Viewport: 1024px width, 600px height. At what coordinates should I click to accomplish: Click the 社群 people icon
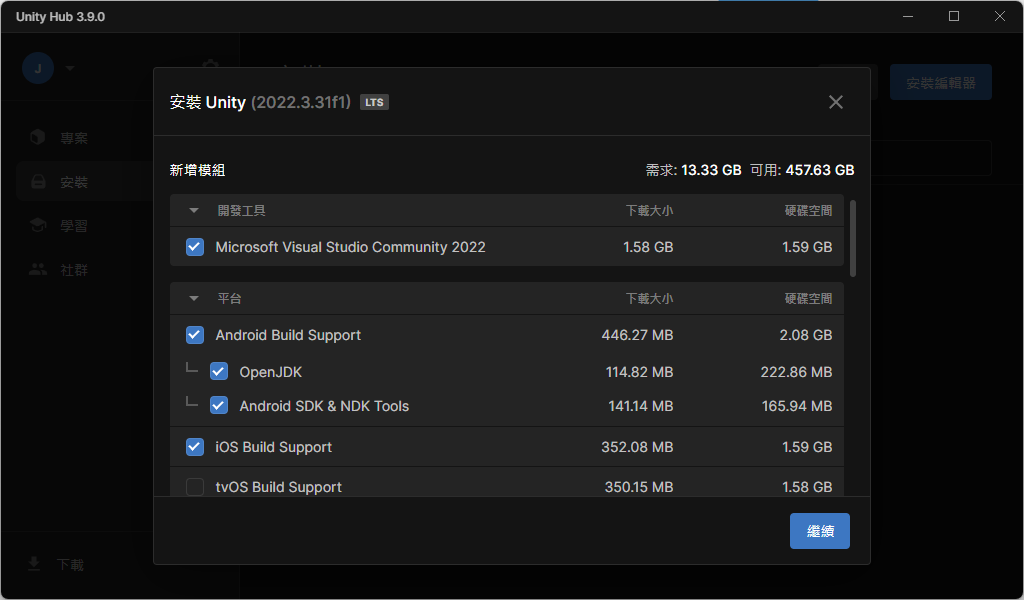[x=38, y=269]
